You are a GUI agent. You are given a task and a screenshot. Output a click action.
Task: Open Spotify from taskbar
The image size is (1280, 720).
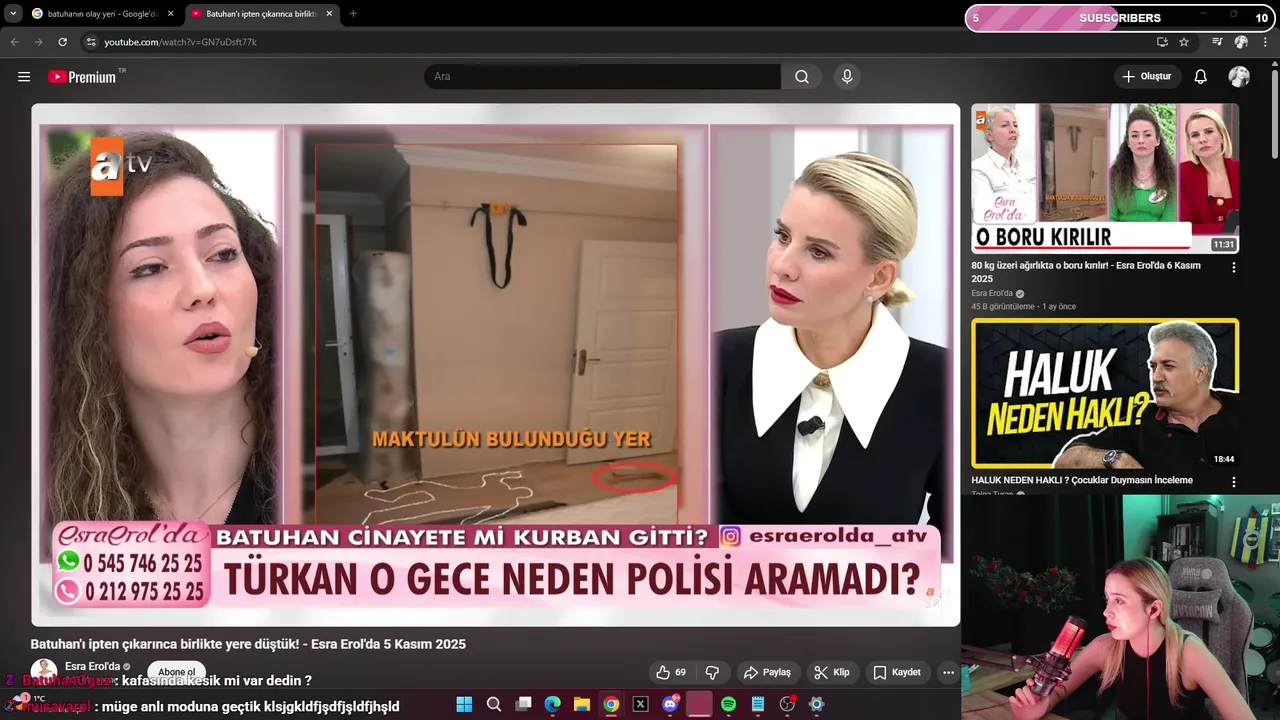pyautogui.click(x=729, y=704)
